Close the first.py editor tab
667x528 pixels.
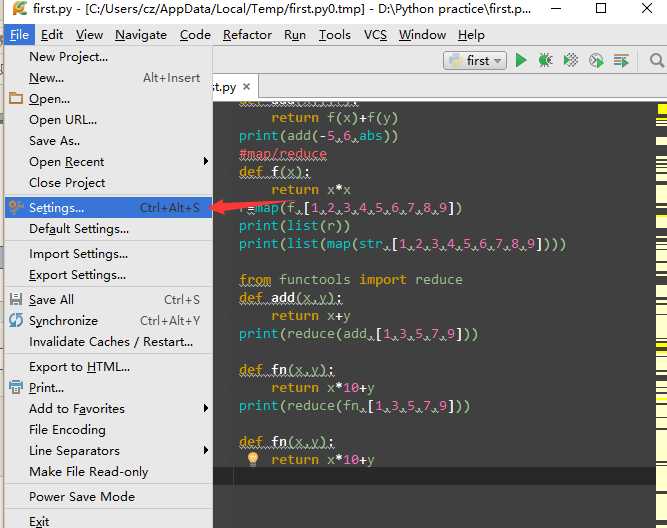(x=246, y=87)
